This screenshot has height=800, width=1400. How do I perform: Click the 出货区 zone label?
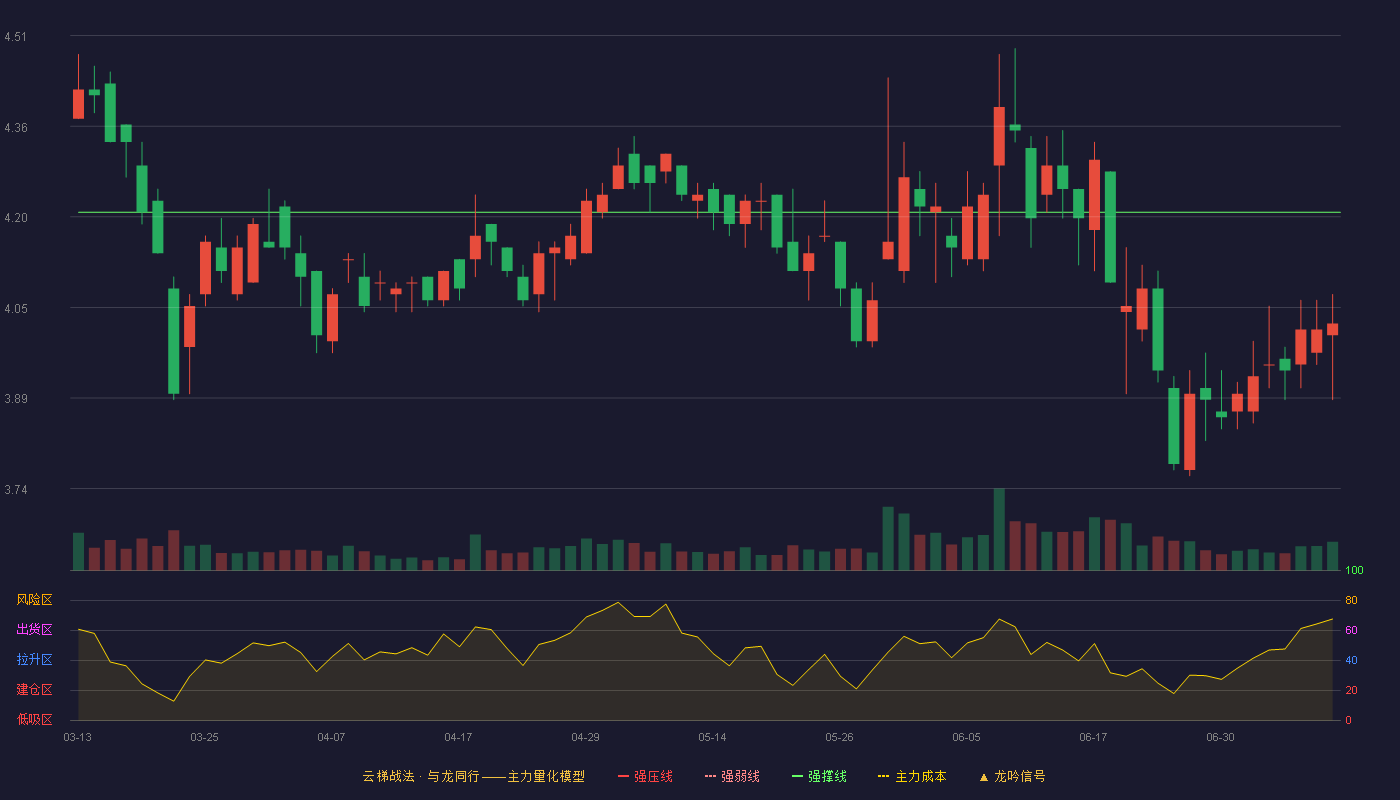[x=34, y=630]
